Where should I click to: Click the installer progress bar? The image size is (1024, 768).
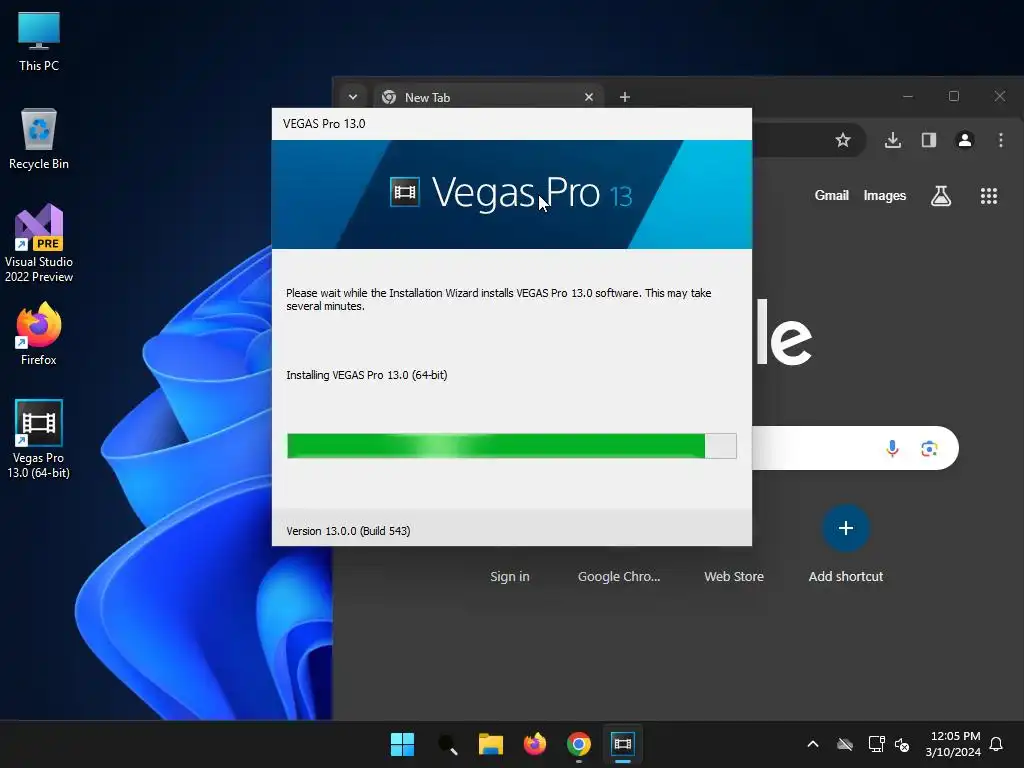[511, 446]
